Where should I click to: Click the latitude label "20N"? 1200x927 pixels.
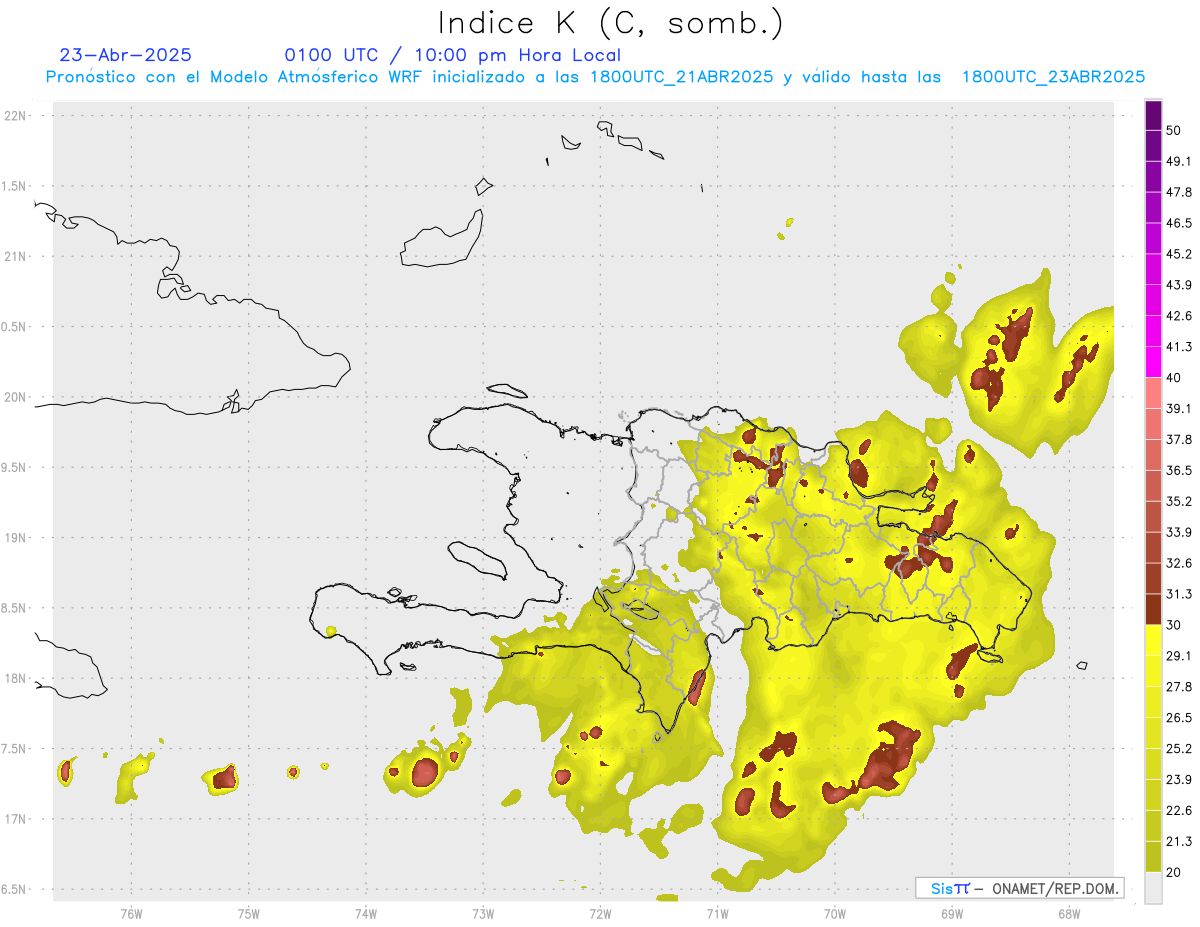[x=15, y=397]
